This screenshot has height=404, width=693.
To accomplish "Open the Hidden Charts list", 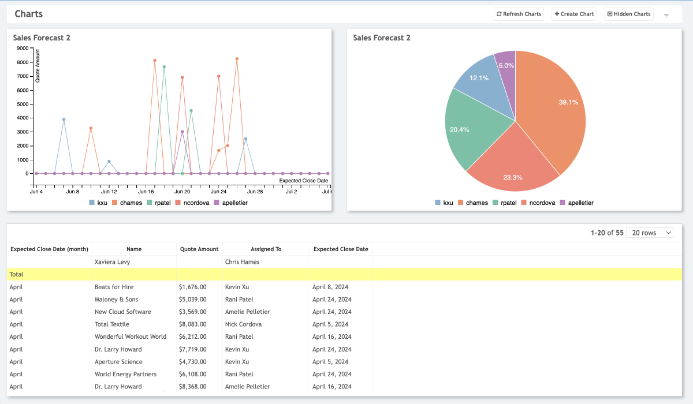I will point(629,14).
